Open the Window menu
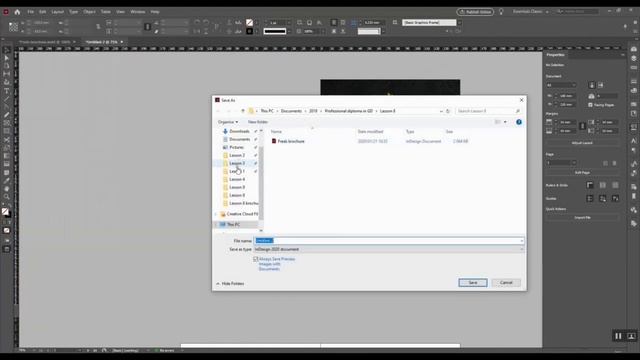Image resolution: width=640 pixels, height=360 pixels. click(138, 12)
